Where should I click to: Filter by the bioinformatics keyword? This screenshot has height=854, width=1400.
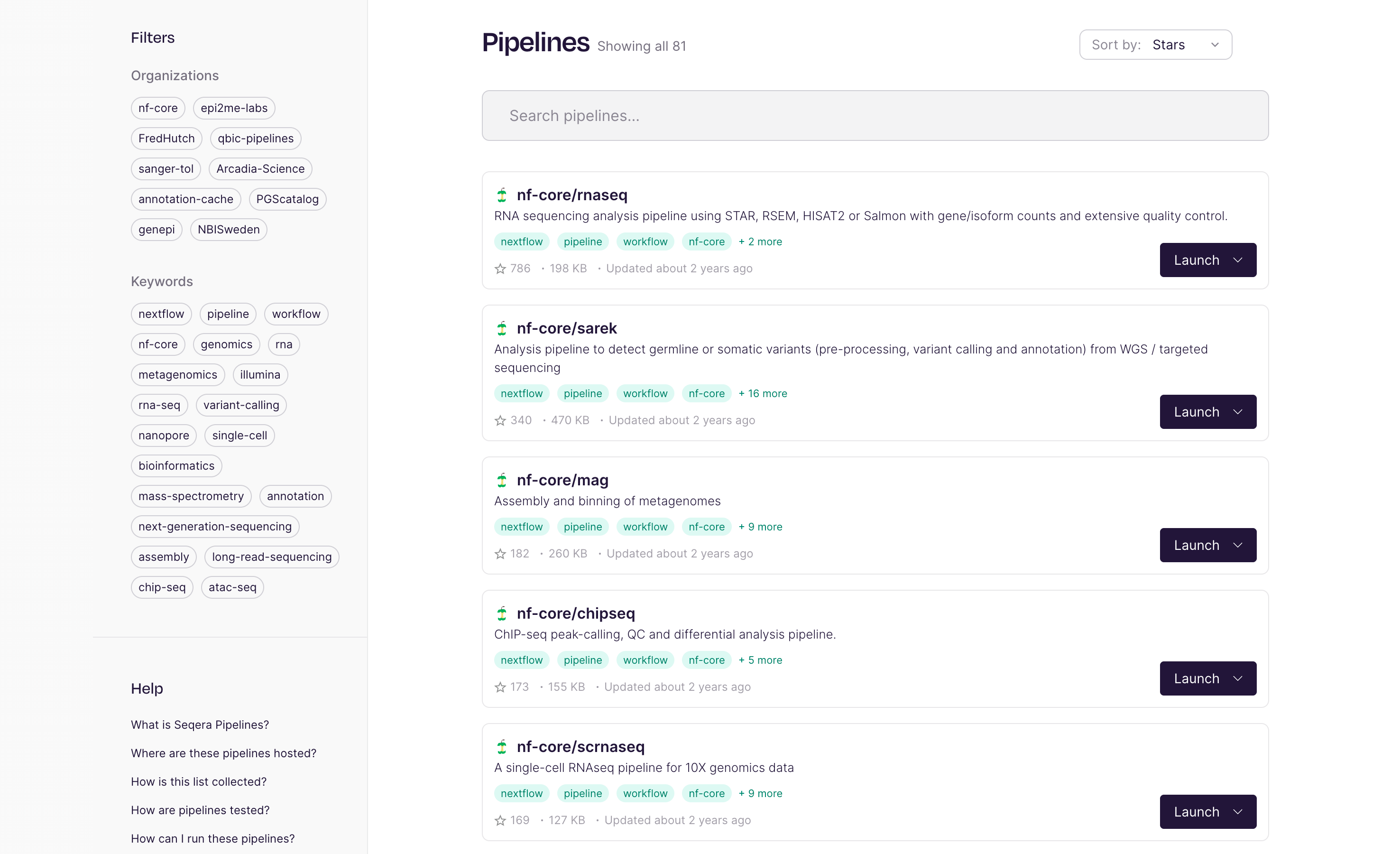tap(177, 466)
